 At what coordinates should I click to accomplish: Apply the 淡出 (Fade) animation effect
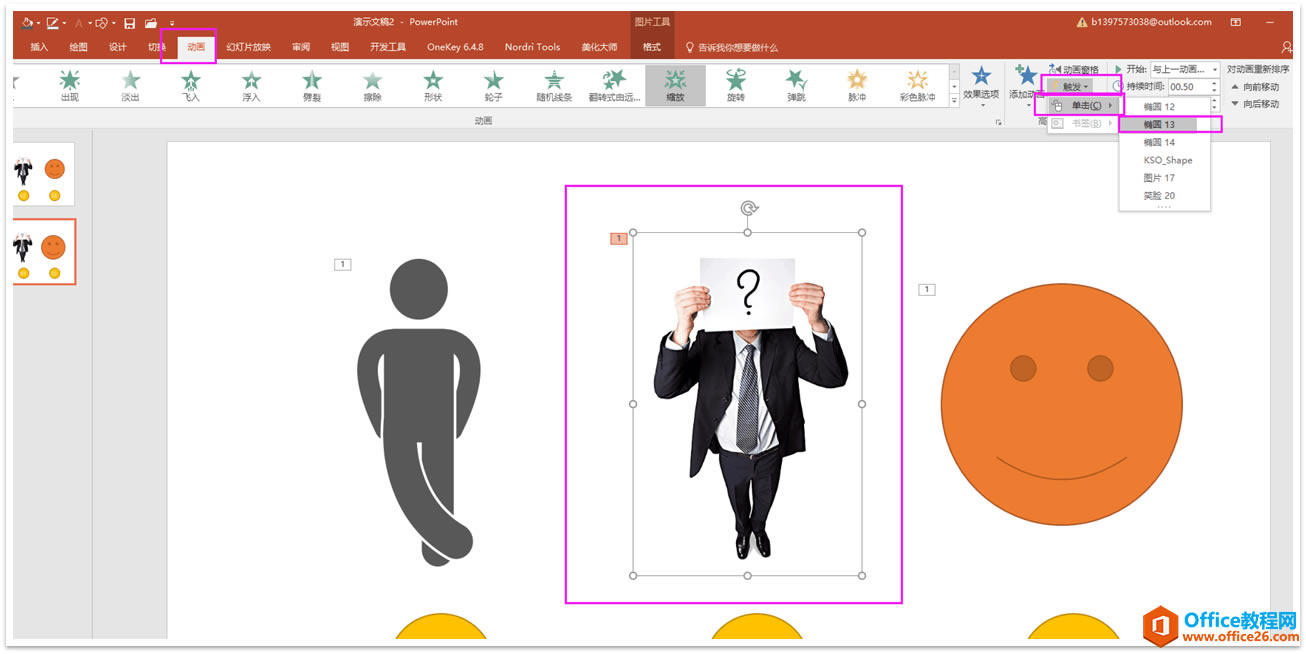pyautogui.click(x=131, y=86)
